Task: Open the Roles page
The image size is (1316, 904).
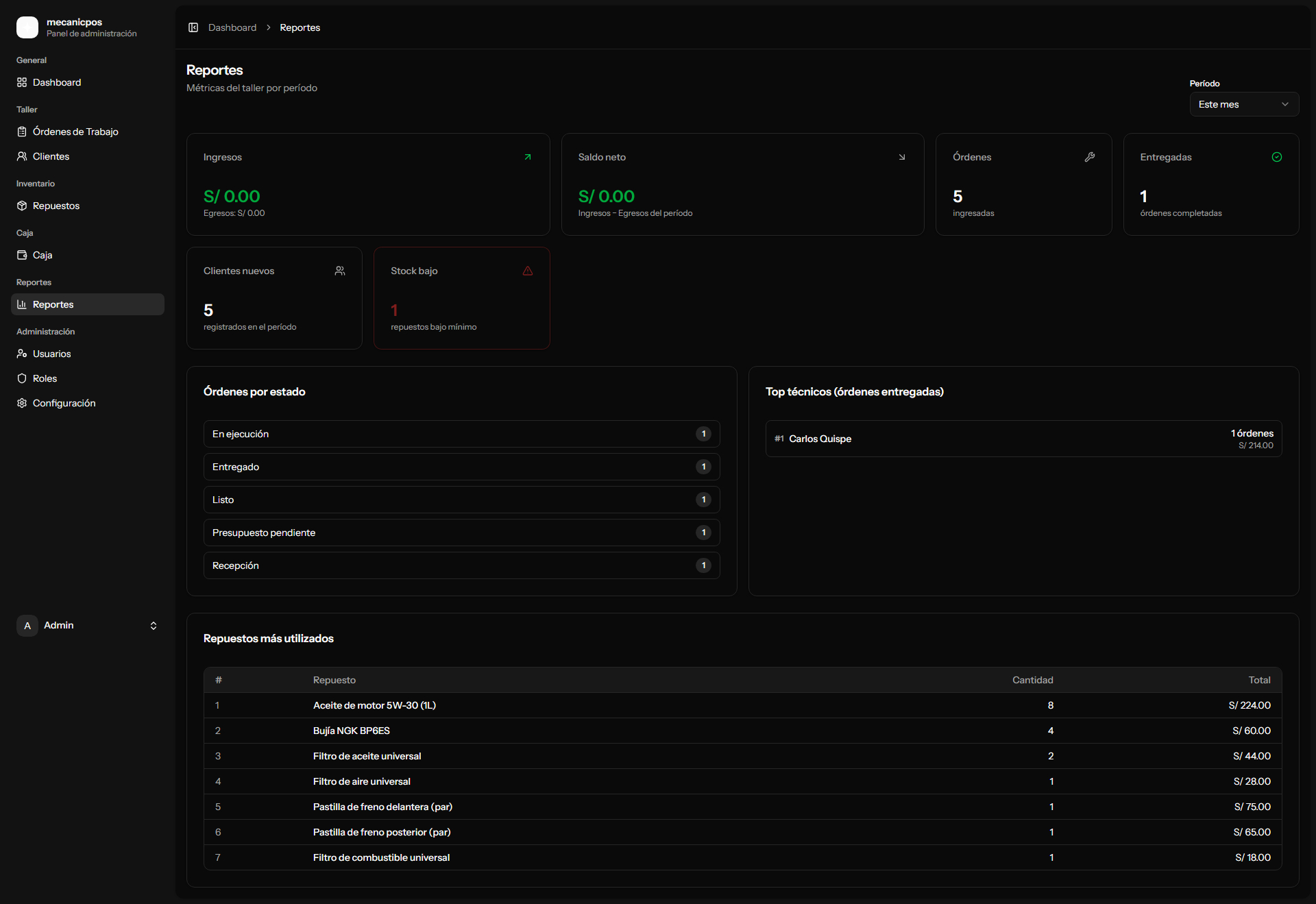Action: tap(88, 378)
